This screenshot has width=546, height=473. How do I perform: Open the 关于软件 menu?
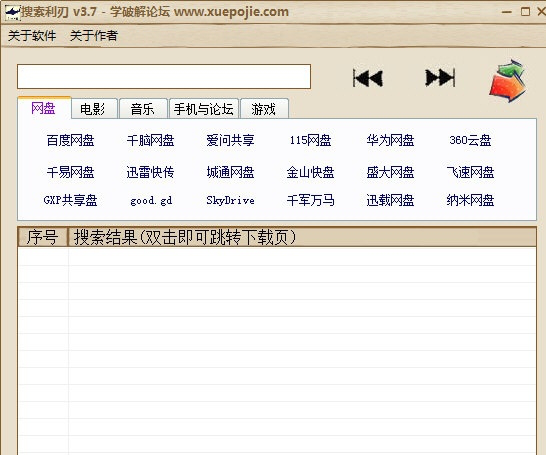pos(32,36)
